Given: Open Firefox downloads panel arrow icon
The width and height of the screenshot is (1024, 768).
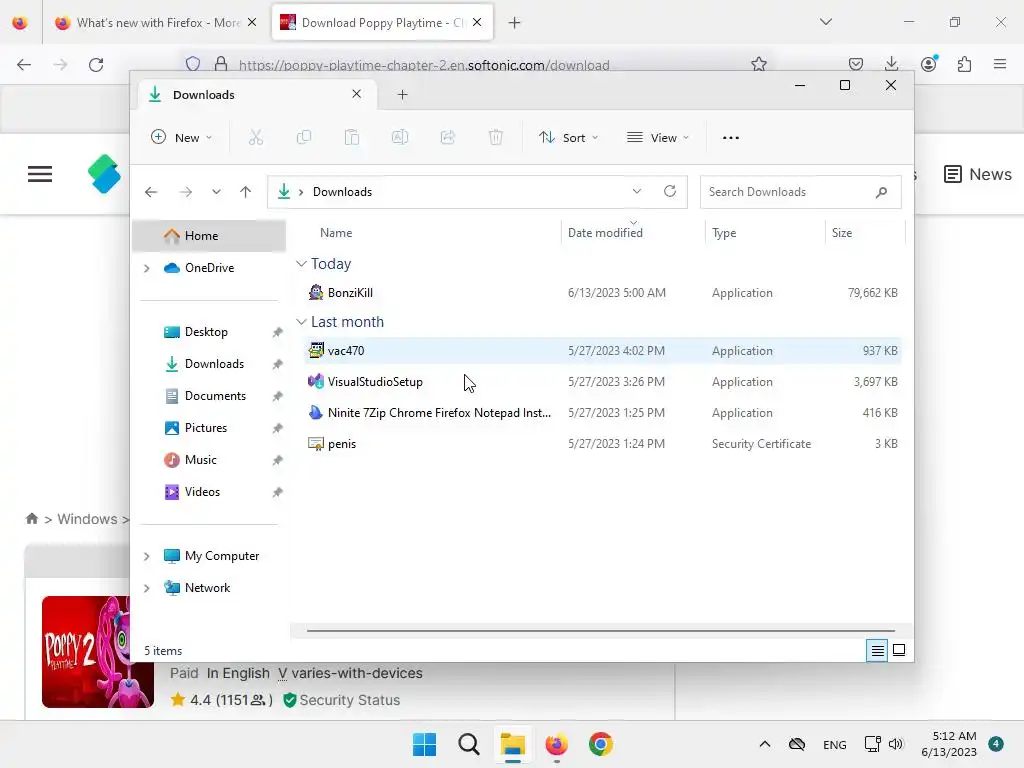Looking at the screenshot, I should coord(891,64).
